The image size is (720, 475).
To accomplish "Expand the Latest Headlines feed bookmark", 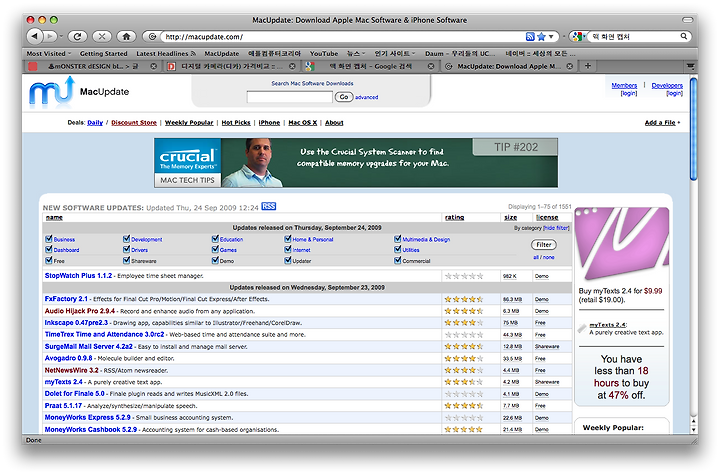I will click(166, 54).
